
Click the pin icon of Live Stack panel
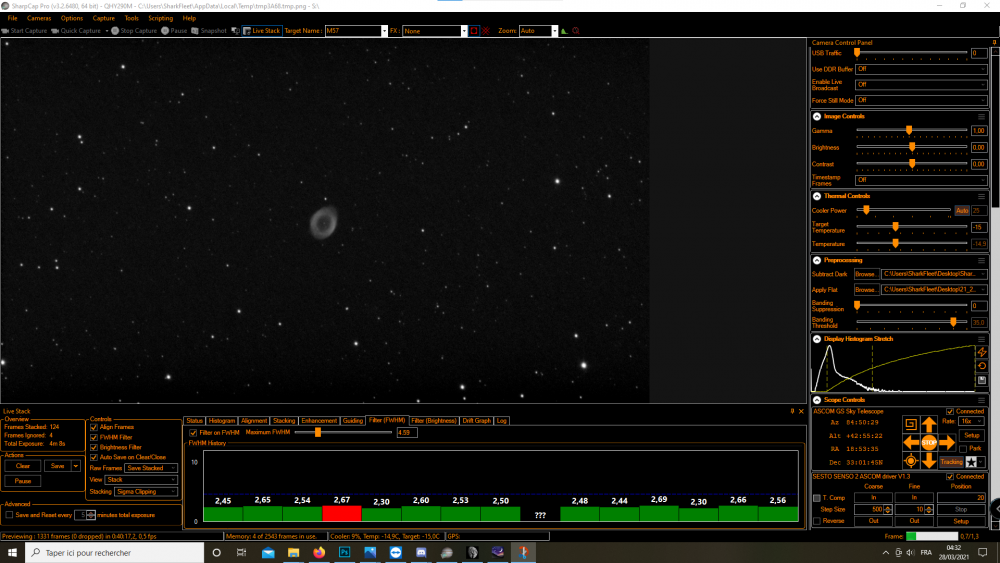[x=793, y=411]
